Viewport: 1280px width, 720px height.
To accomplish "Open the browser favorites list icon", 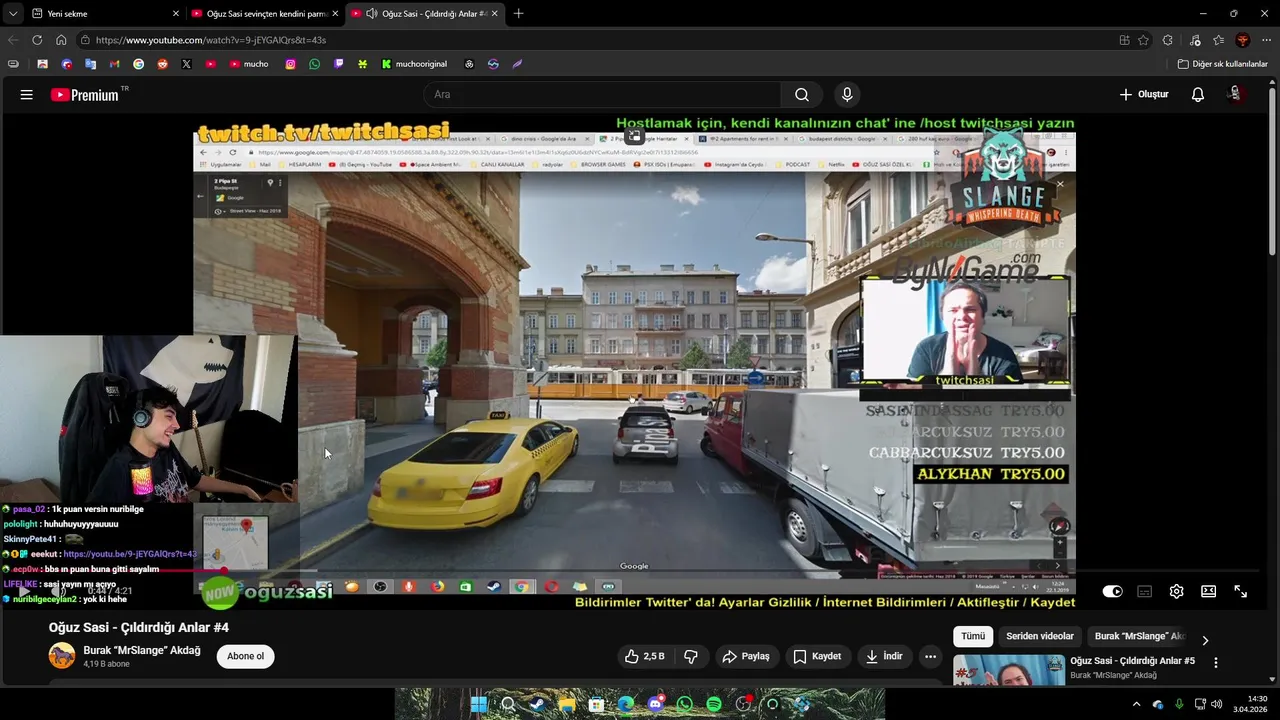I will [x=1219, y=40].
